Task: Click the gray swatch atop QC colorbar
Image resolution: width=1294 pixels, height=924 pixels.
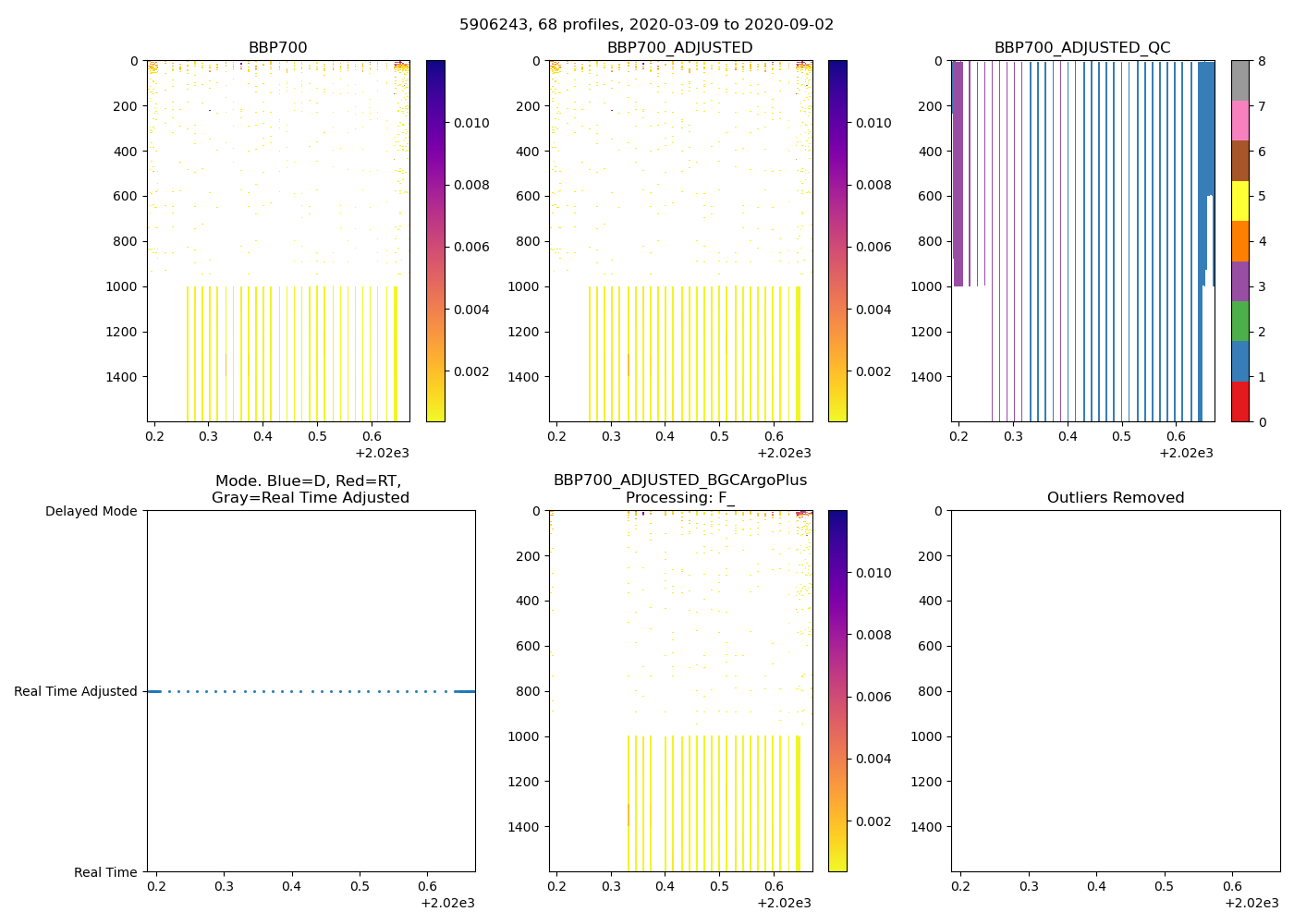Action: click(x=1239, y=81)
